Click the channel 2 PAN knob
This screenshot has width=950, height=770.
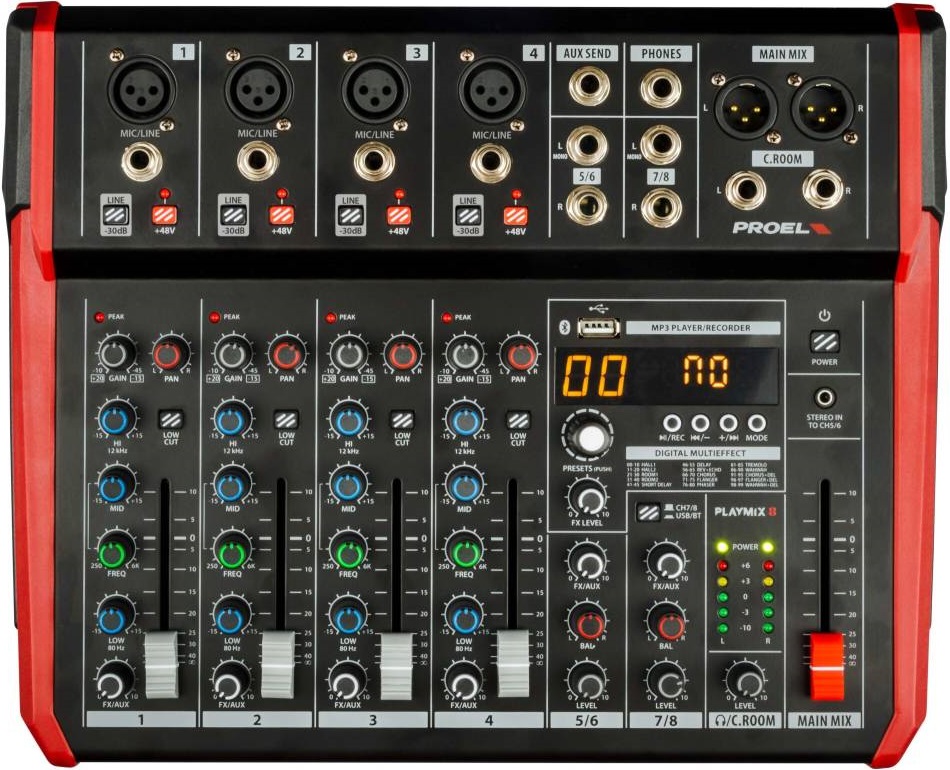[287, 354]
